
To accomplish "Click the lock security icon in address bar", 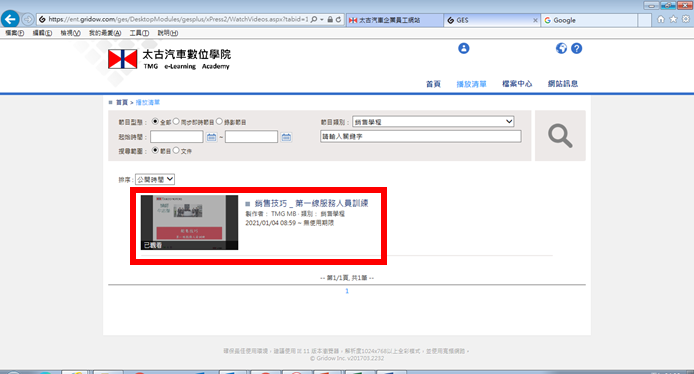I will pos(330,19).
